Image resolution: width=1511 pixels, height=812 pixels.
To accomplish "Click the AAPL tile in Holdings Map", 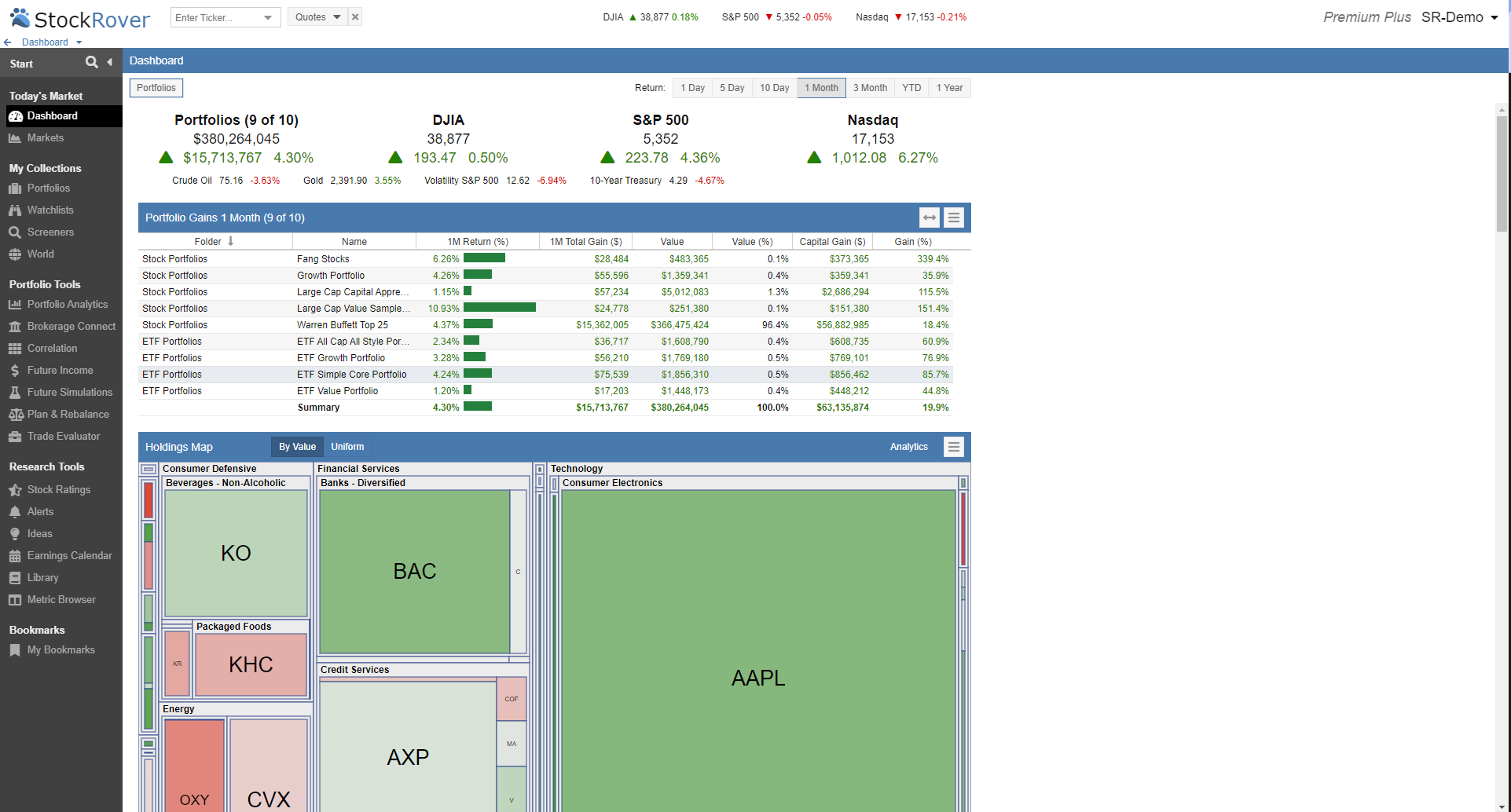I will pyautogui.click(x=758, y=651).
